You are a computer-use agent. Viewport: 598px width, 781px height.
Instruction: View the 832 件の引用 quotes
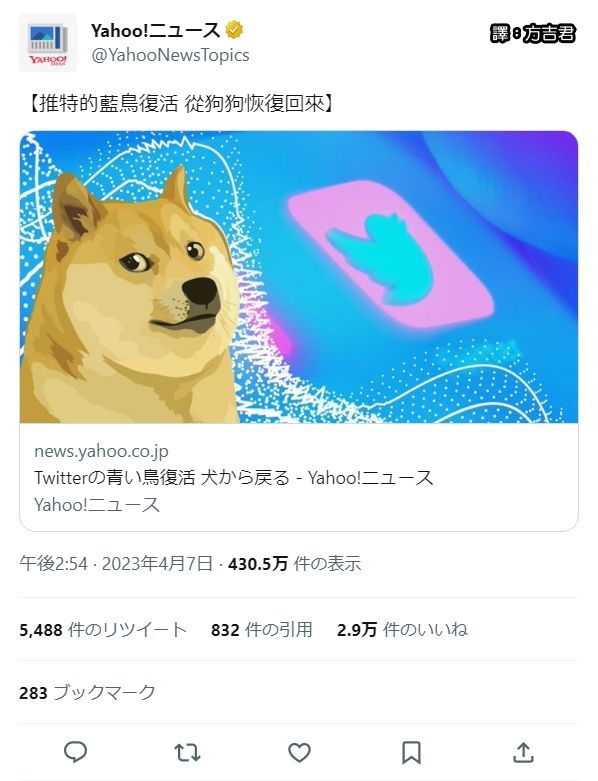pyautogui.click(x=261, y=630)
